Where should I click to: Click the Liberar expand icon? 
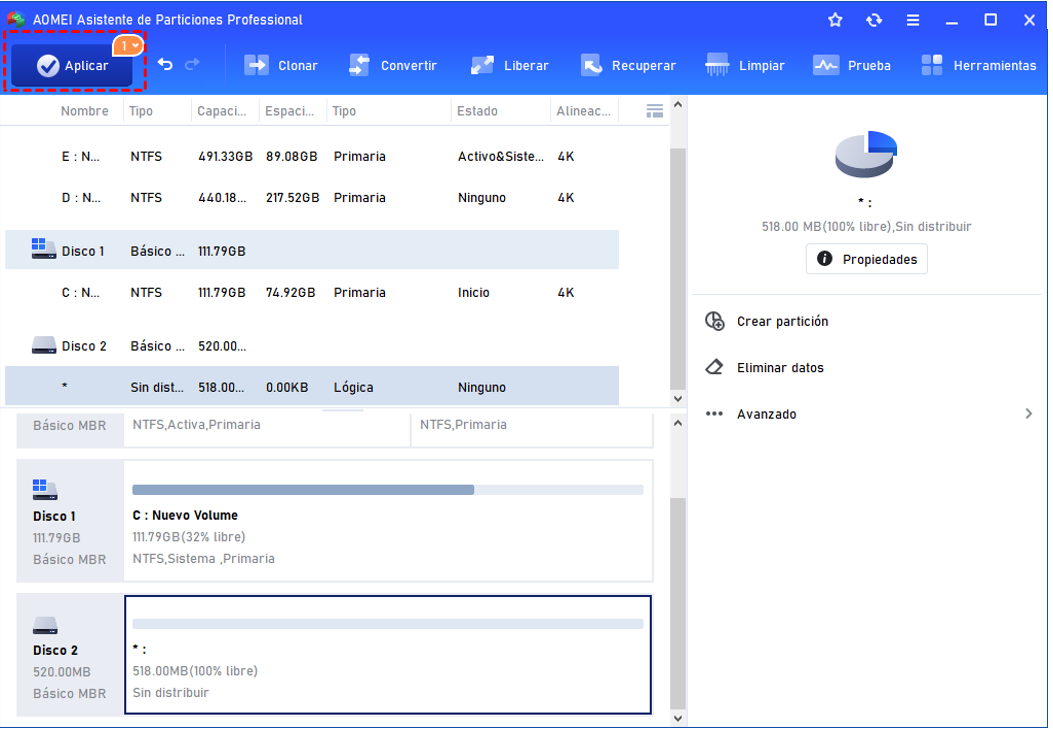[482, 65]
